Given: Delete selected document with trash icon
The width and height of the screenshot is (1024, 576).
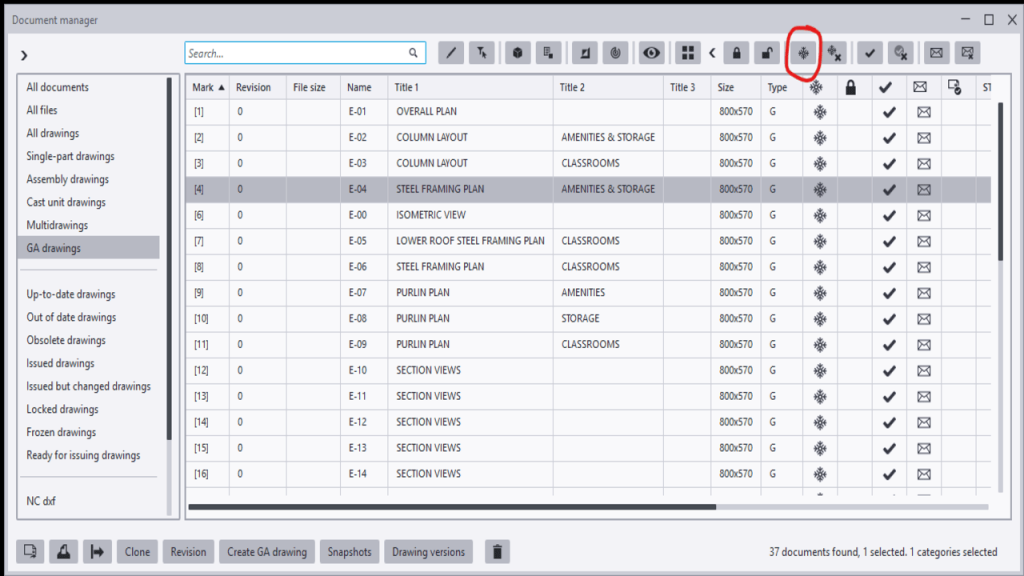Looking at the screenshot, I should pos(498,552).
